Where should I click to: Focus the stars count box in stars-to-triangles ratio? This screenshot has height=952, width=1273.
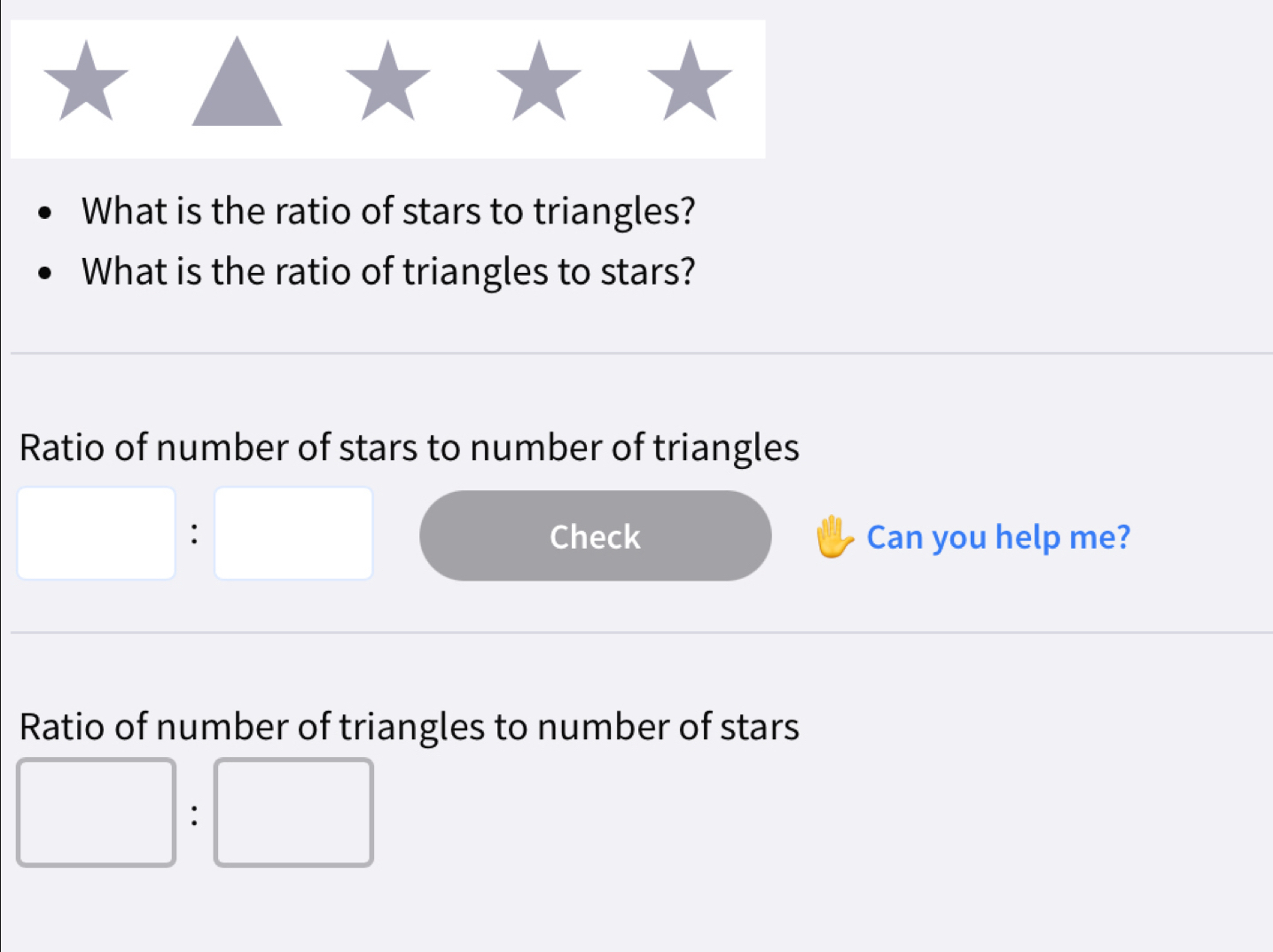coord(97,534)
